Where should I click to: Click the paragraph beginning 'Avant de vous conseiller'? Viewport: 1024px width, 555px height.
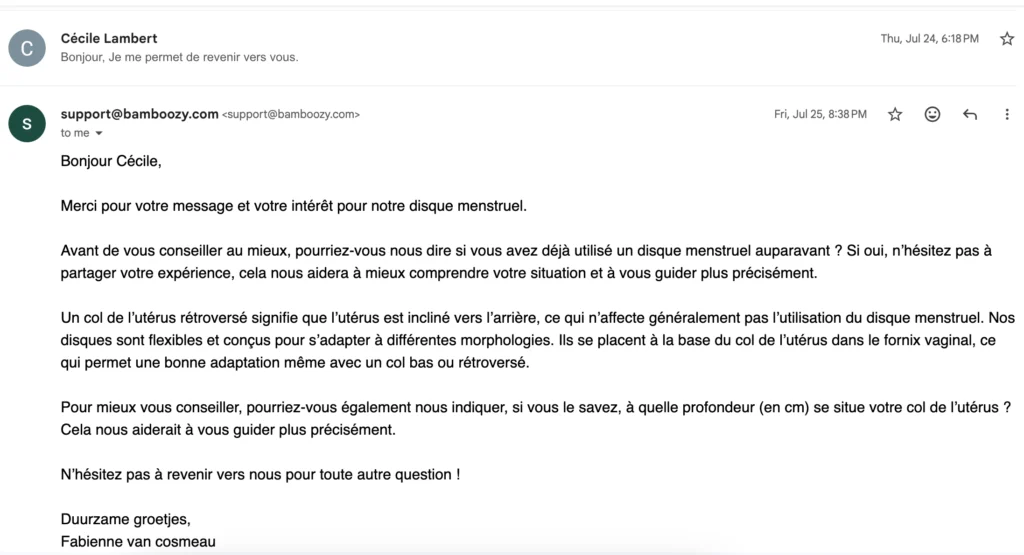[x=525, y=261]
